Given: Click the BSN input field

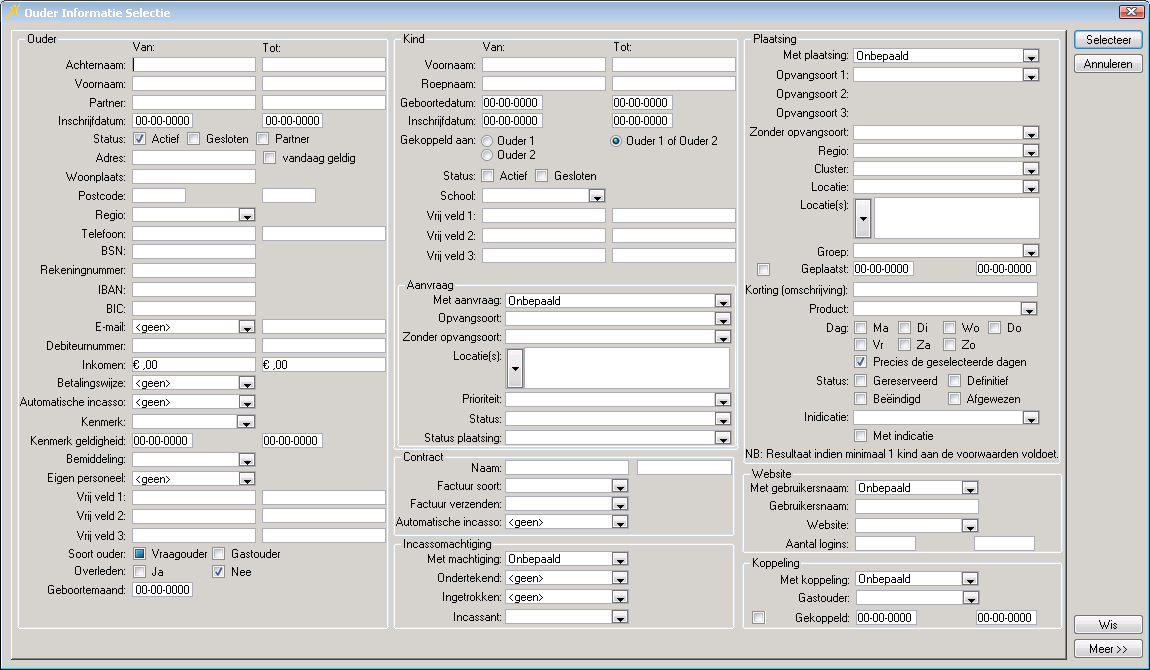Looking at the screenshot, I should pyautogui.click(x=193, y=251).
